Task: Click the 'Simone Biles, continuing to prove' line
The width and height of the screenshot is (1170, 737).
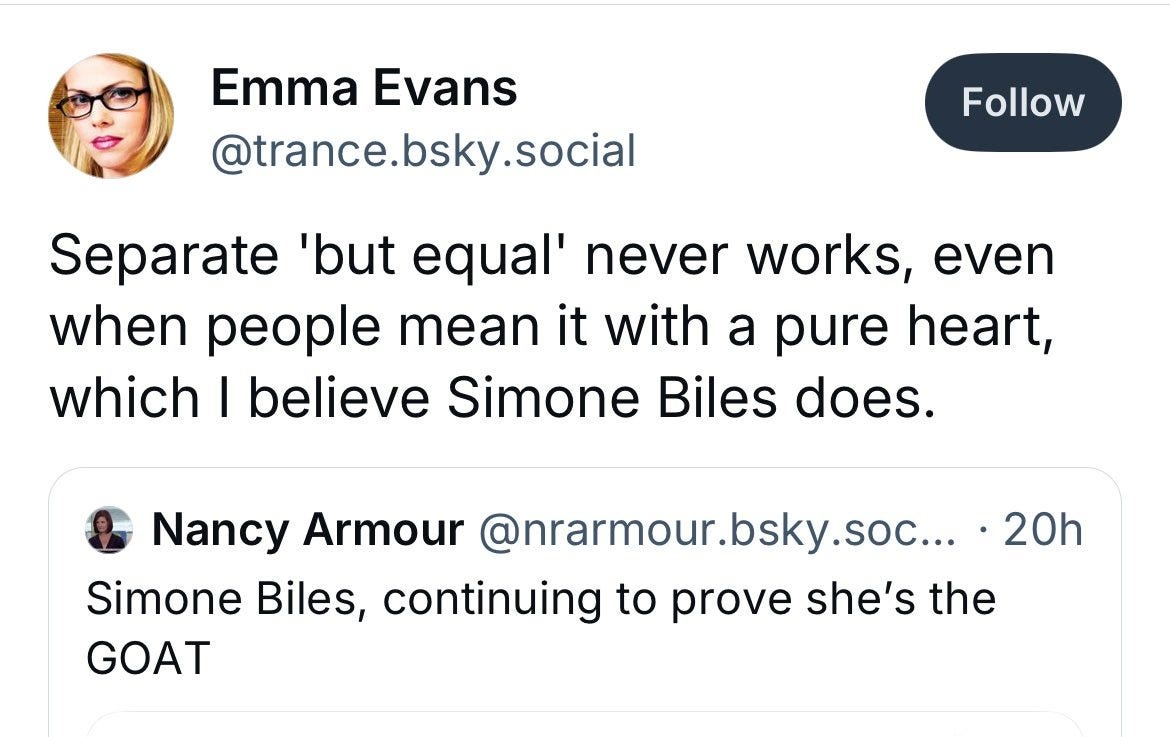Action: pyautogui.click(x=541, y=599)
